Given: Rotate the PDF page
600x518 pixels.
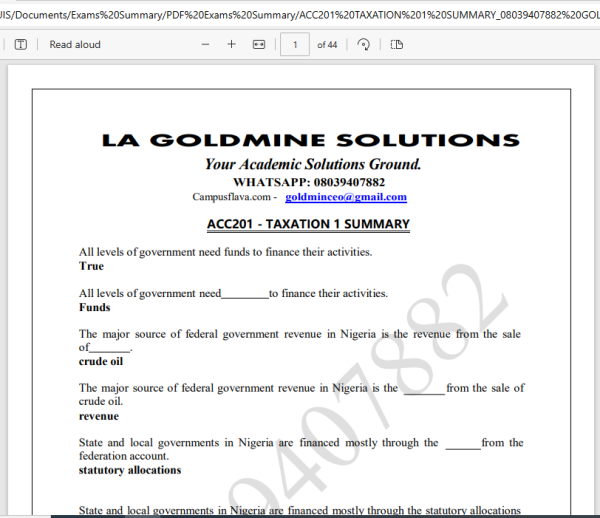Looking at the screenshot, I should 363,45.
